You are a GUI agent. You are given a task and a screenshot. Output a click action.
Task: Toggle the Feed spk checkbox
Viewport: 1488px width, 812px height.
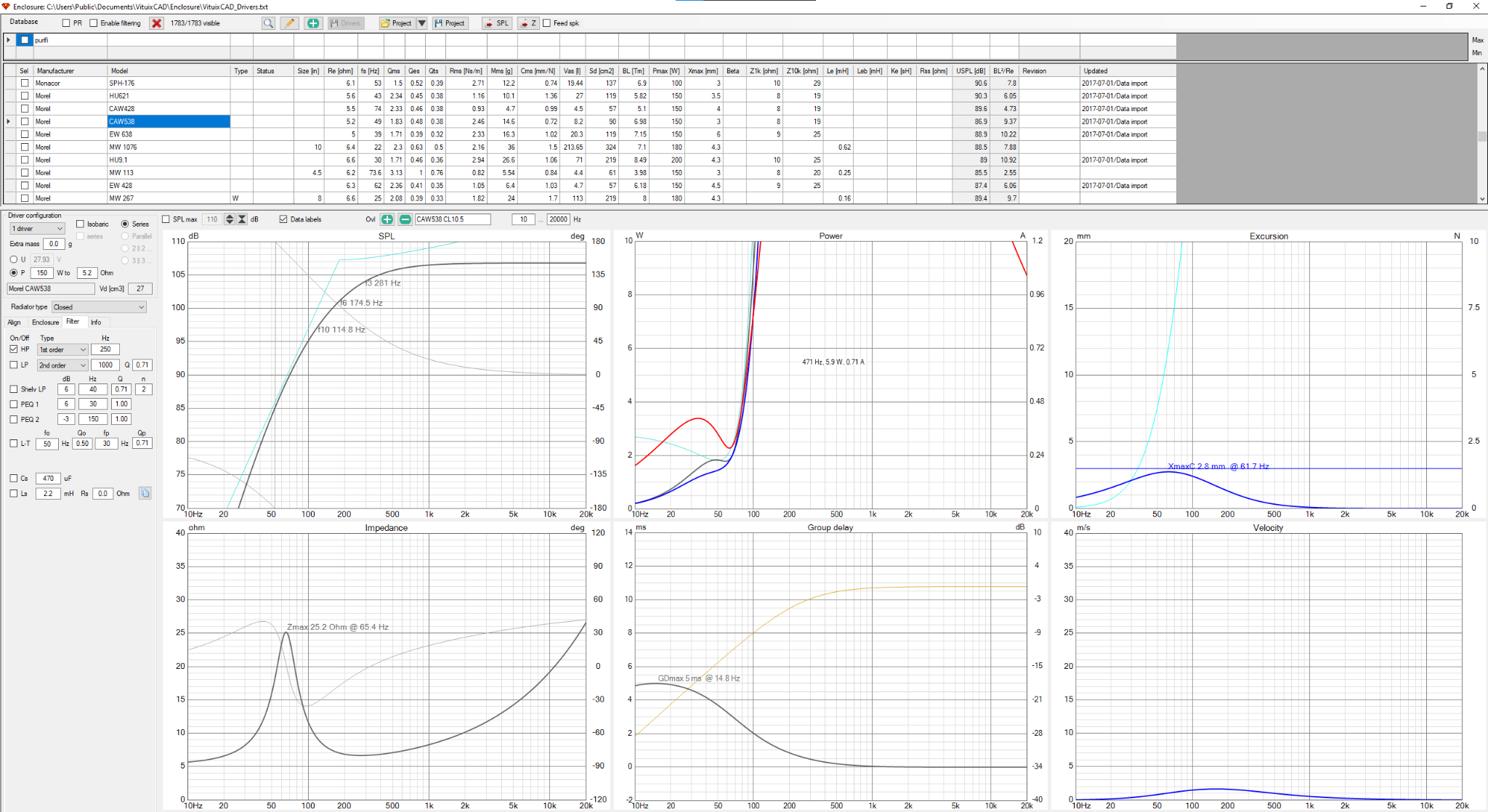[x=547, y=23]
